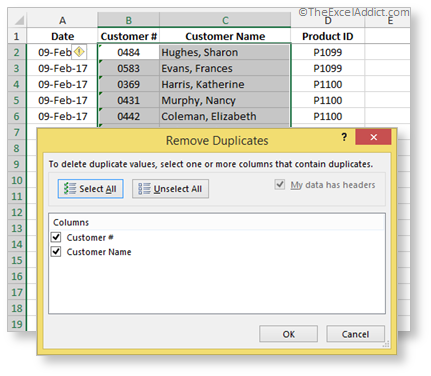Confirm the dialog with OK
Image resolution: width=431 pixels, height=376 pixels.
click(x=288, y=334)
